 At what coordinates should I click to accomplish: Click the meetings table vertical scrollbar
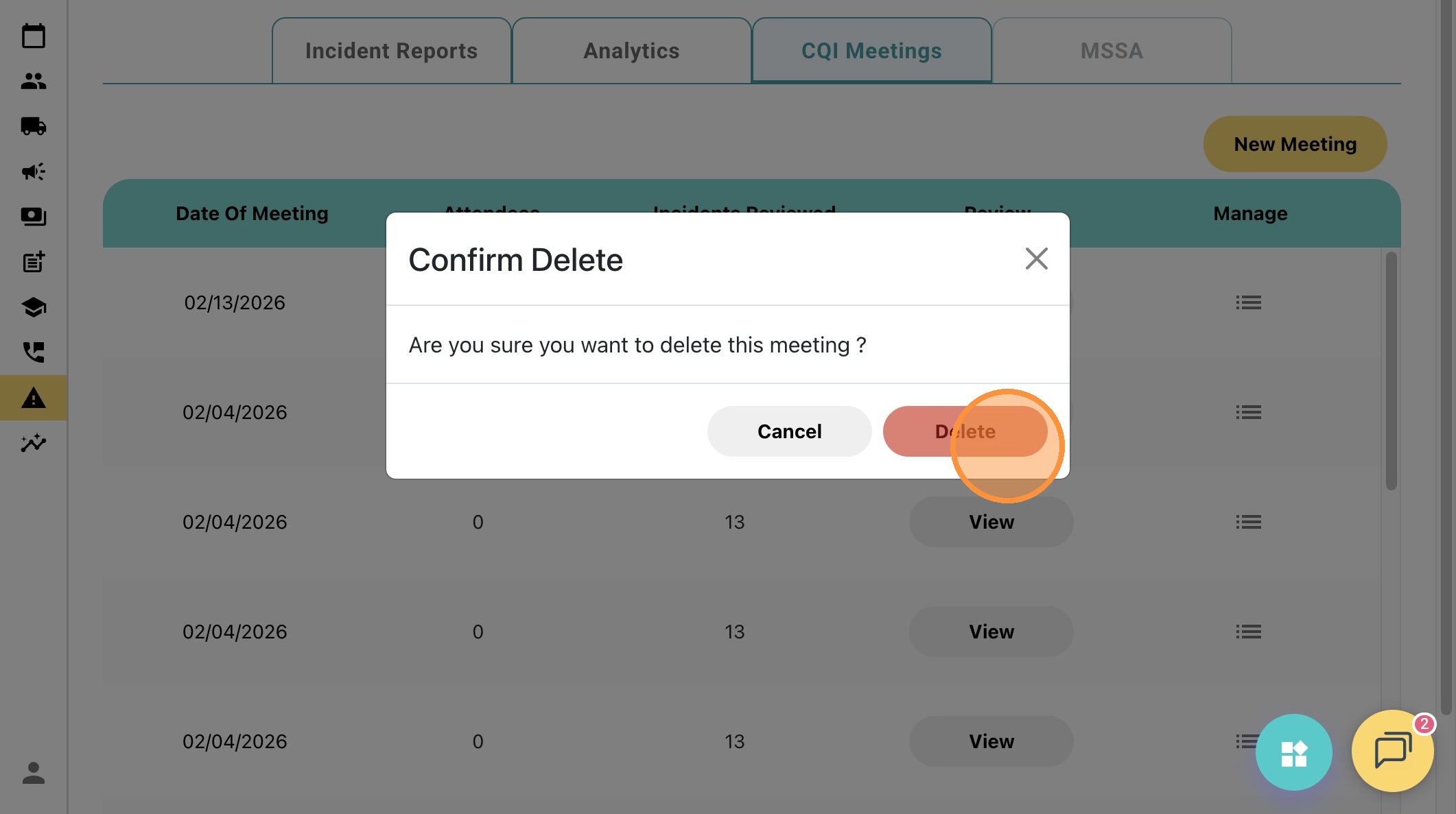(x=1391, y=371)
